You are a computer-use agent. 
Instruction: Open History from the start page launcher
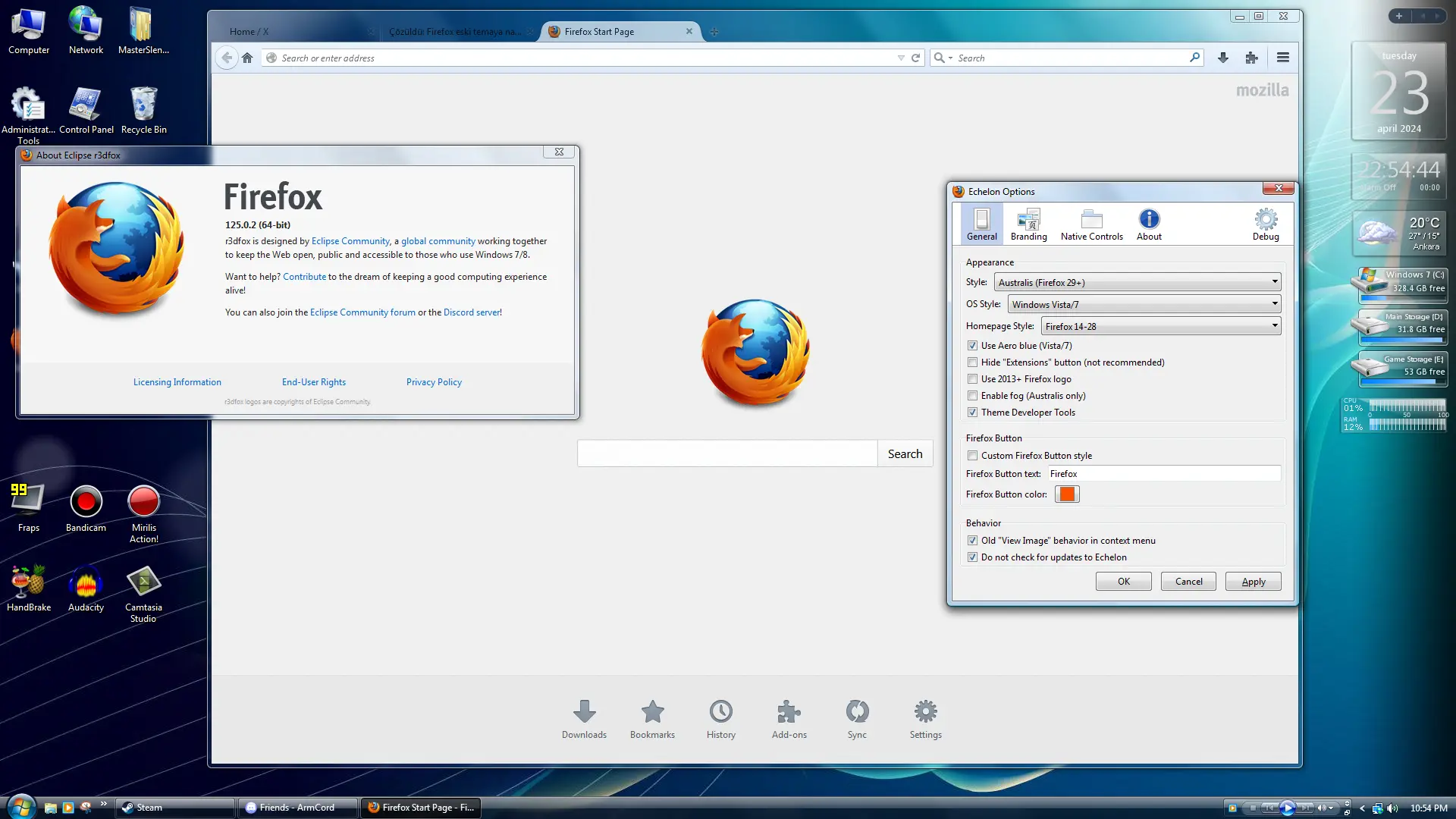tap(721, 719)
